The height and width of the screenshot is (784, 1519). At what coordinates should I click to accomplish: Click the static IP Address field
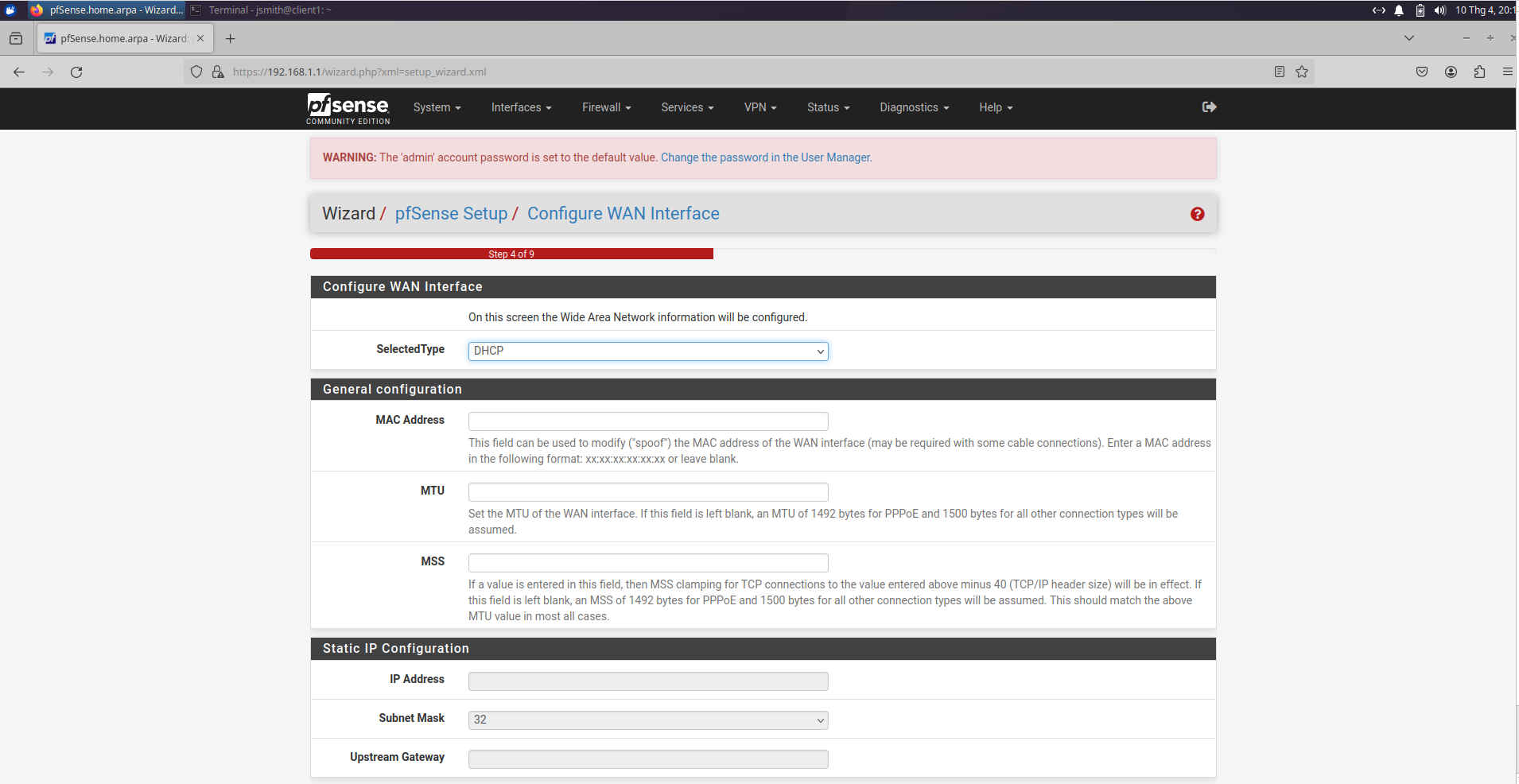(648, 681)
